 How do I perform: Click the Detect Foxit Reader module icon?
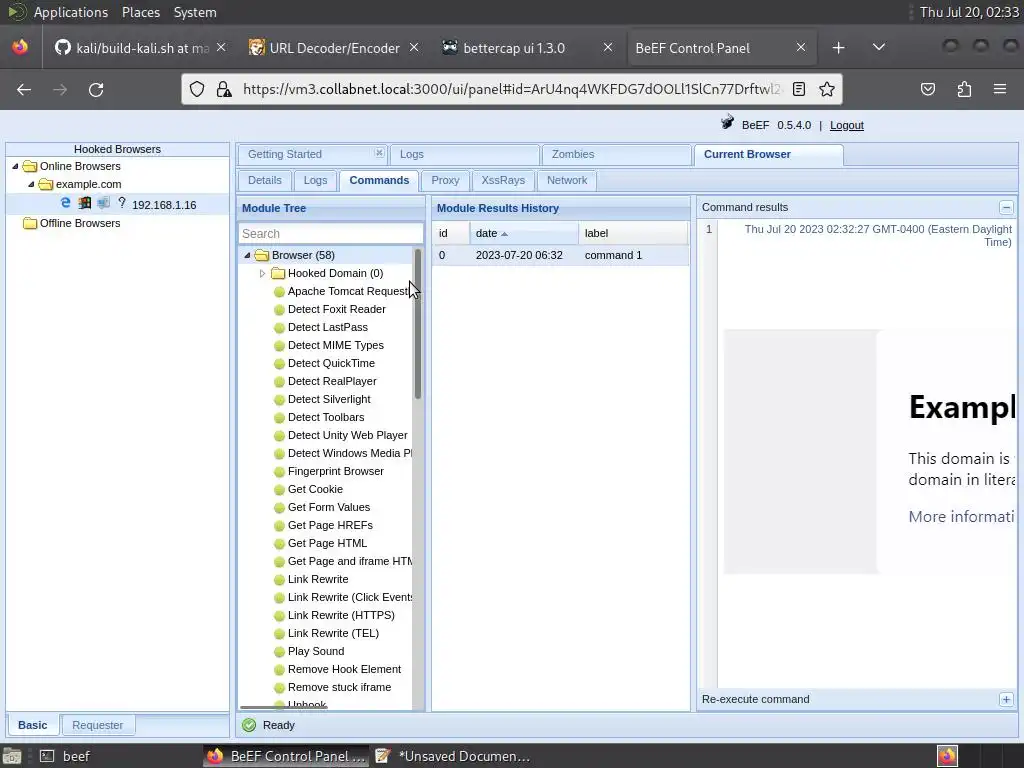tap(279, 310)
